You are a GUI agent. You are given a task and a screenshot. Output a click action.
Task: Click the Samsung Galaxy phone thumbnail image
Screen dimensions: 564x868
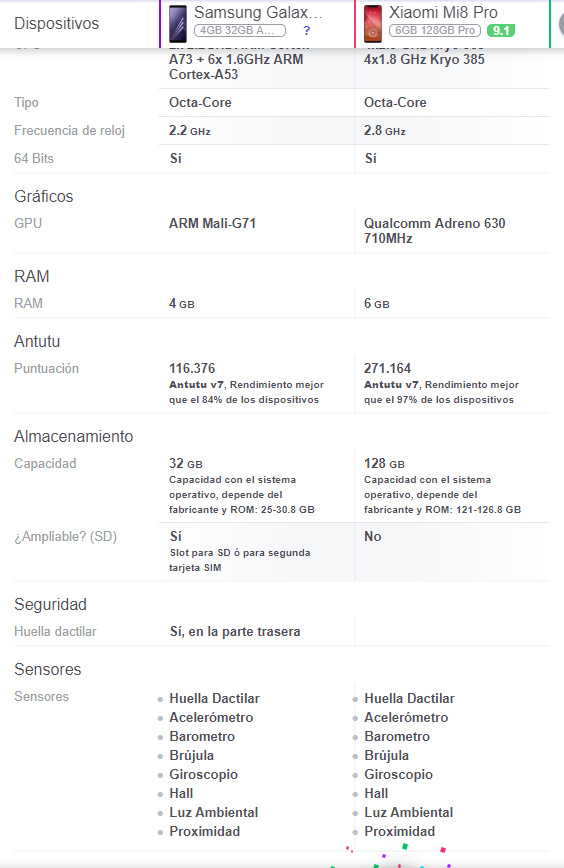tap(178, 24)
